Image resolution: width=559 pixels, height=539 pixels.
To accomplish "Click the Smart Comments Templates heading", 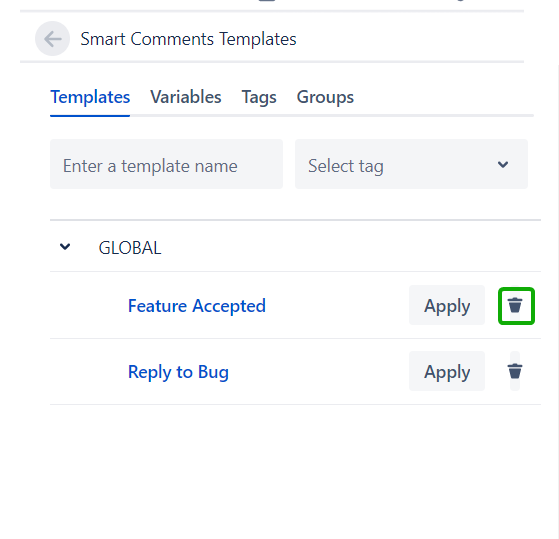I will 188,39.
